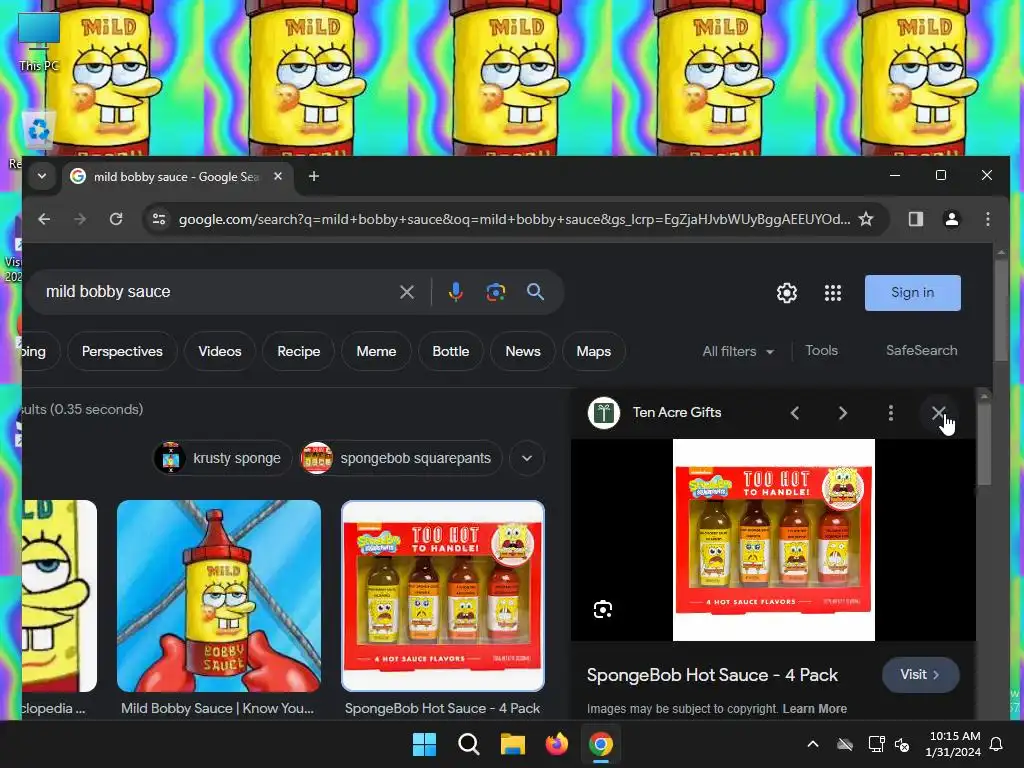Click the muted volume tray icon
This screenshot has width=1024, height=768.
click(x=902, y=744)
